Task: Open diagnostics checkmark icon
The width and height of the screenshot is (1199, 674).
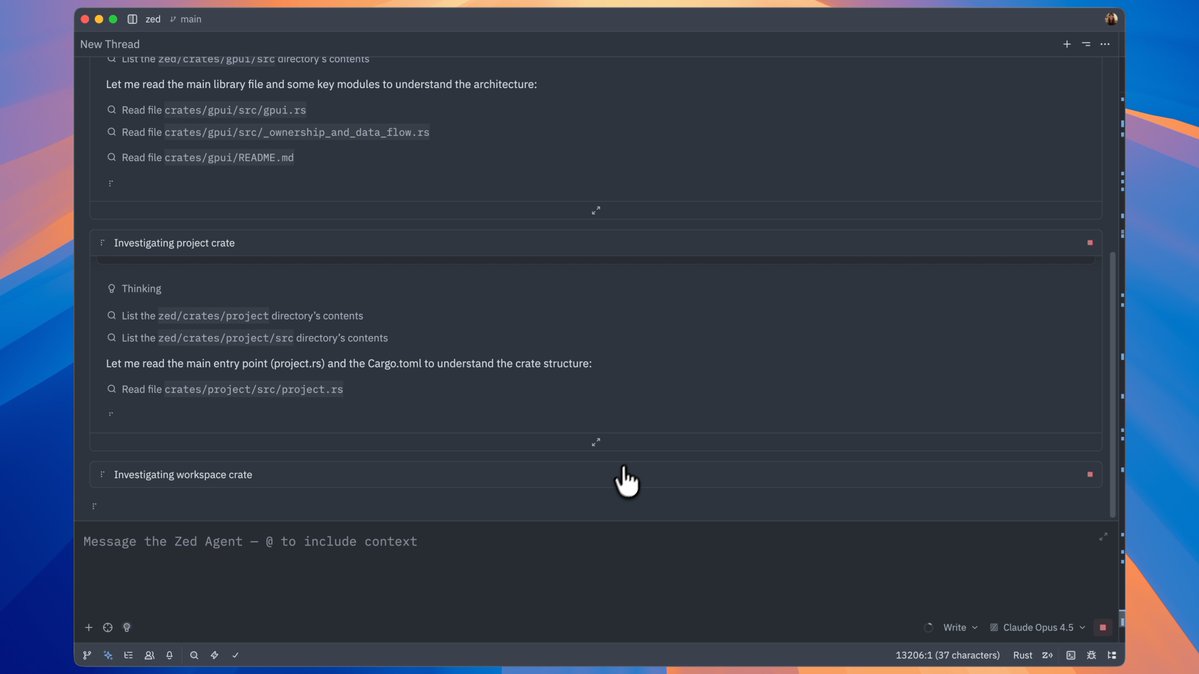Action: [236, 656]
